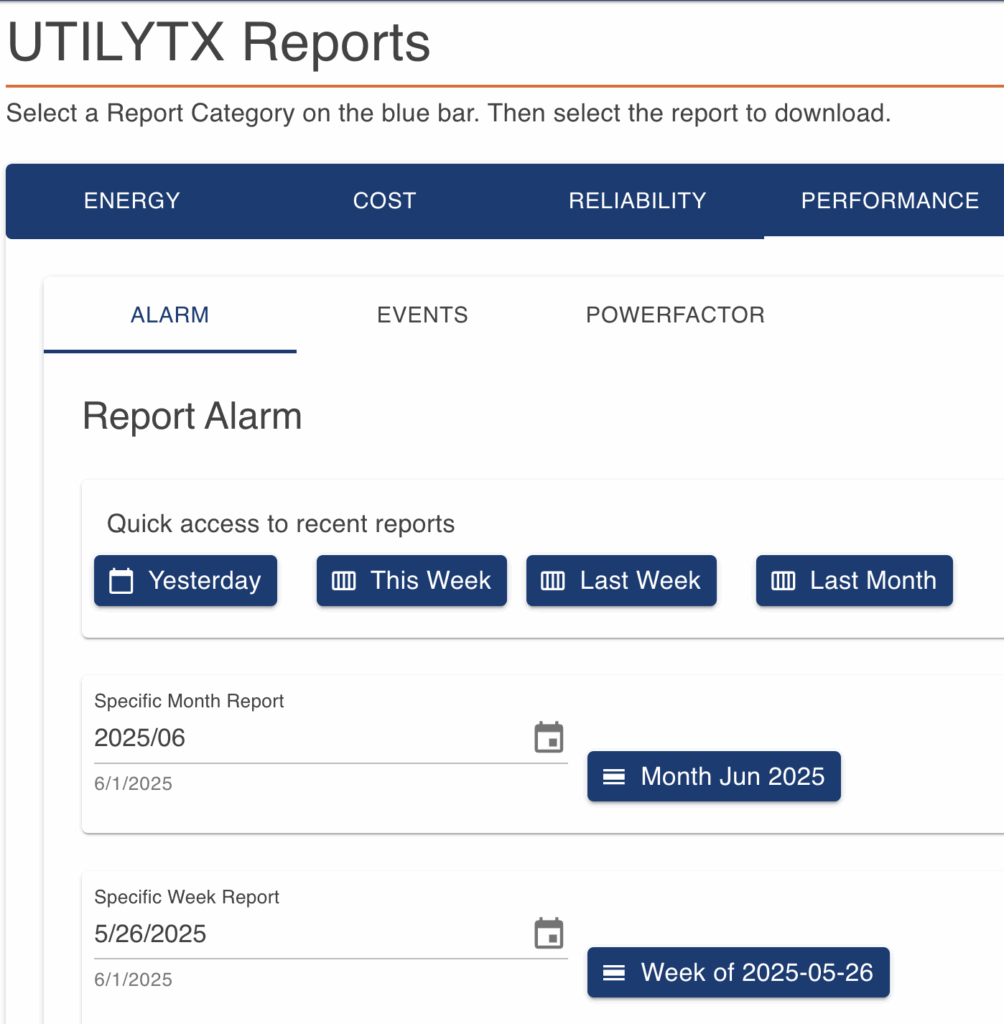Click the Specific Week Report label

click(x=187, y=897)
